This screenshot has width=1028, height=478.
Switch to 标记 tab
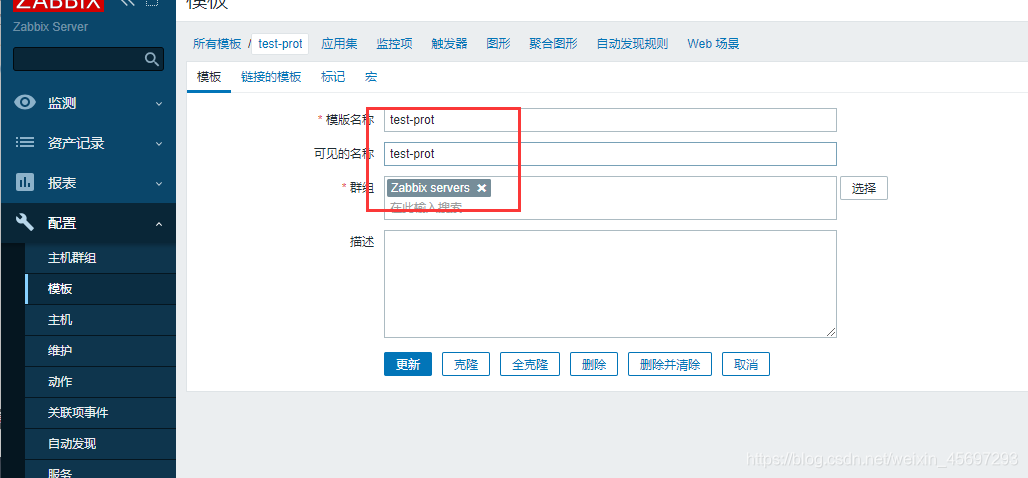[333, 77]
